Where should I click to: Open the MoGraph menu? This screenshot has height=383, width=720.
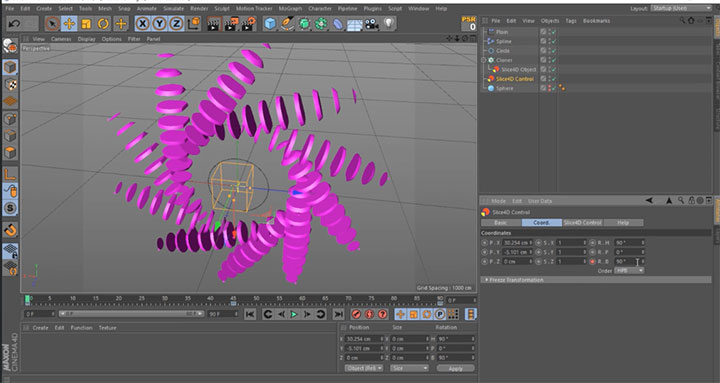pyautogui.click(x=290, y=8)
